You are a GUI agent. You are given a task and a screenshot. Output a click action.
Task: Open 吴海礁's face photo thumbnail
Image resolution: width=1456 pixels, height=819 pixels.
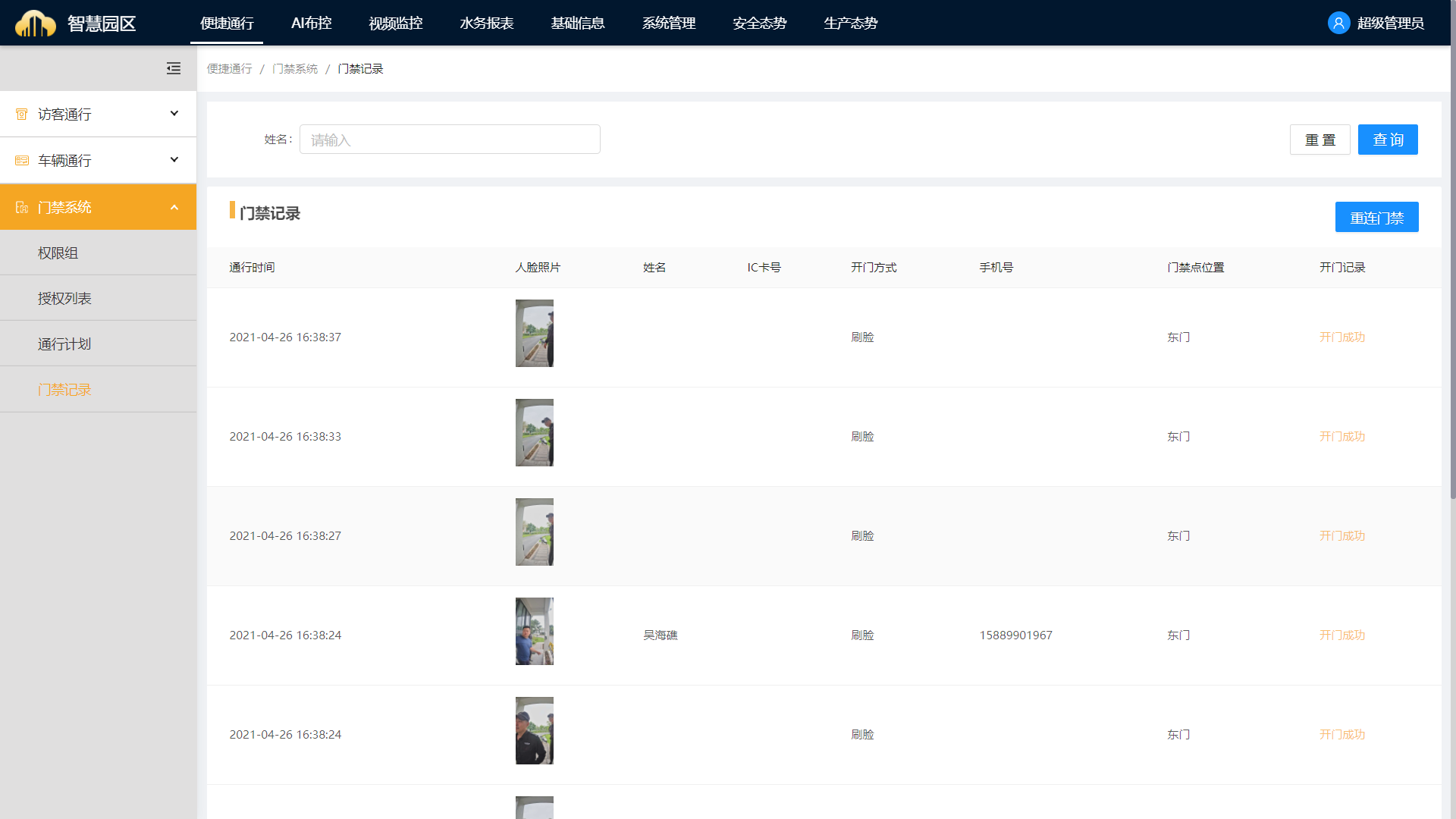(535, 632)
